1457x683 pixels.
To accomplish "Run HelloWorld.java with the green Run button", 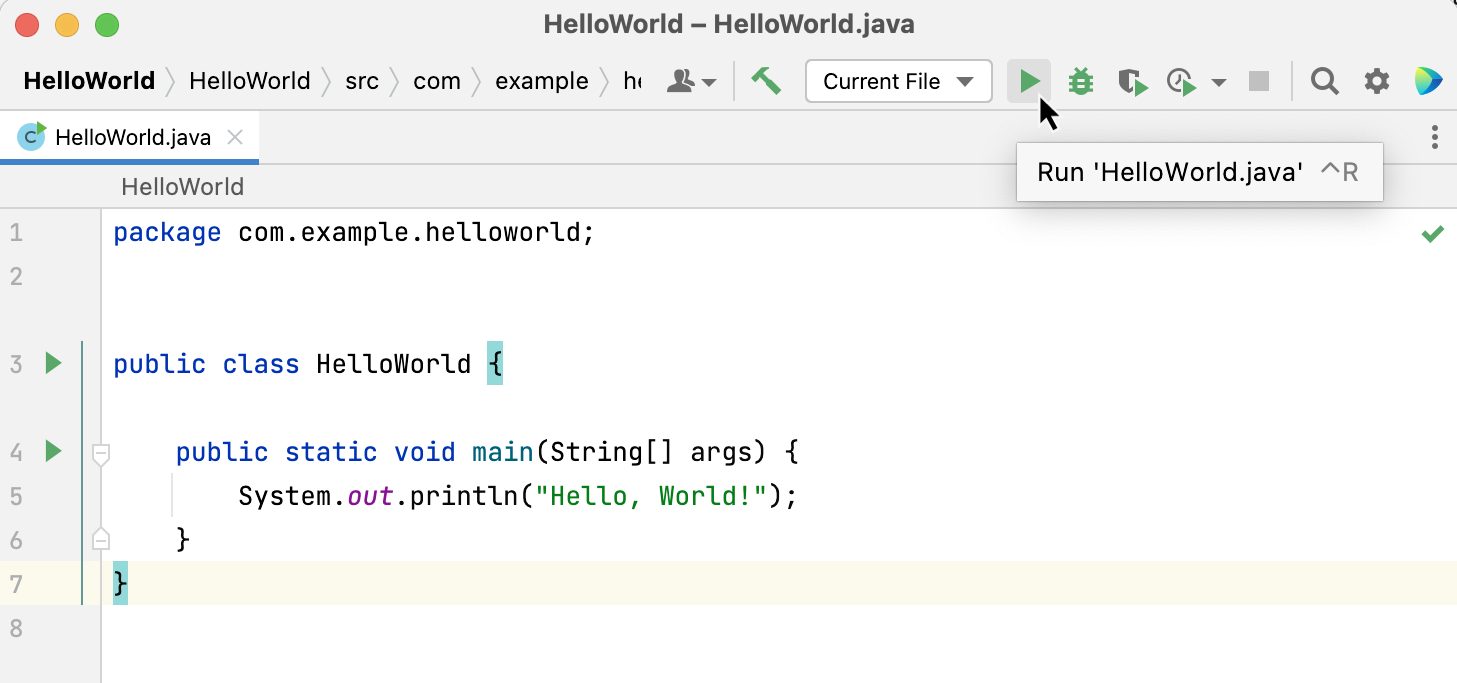I will tap(1029, 81).
